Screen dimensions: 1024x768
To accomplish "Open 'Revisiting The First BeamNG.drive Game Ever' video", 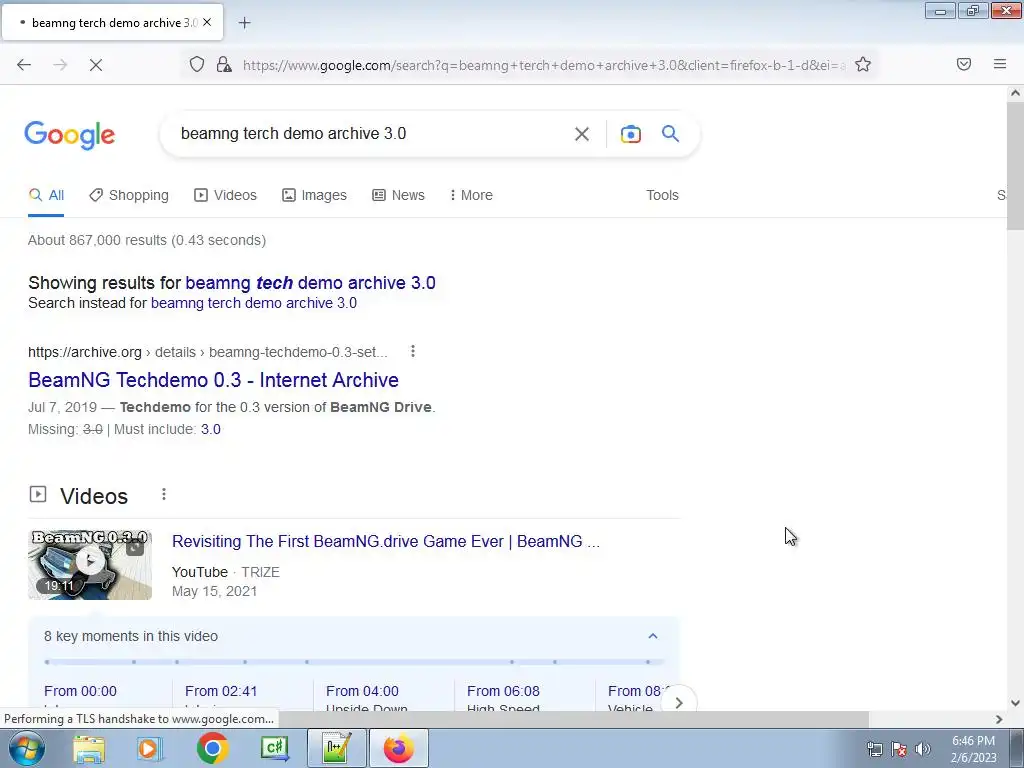I will tap(386, 541).
